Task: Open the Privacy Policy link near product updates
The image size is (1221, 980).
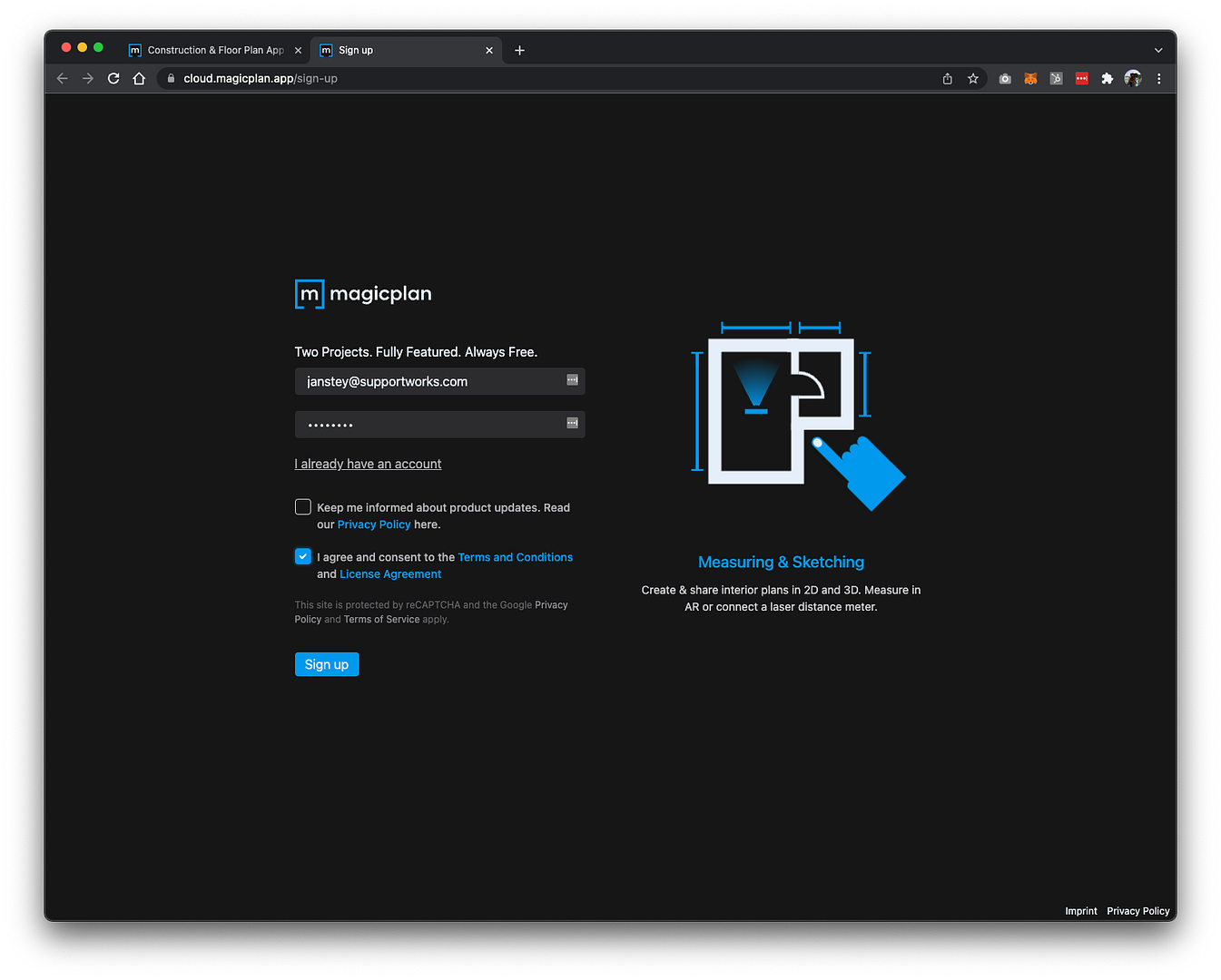Action: (x=374, y=524)
